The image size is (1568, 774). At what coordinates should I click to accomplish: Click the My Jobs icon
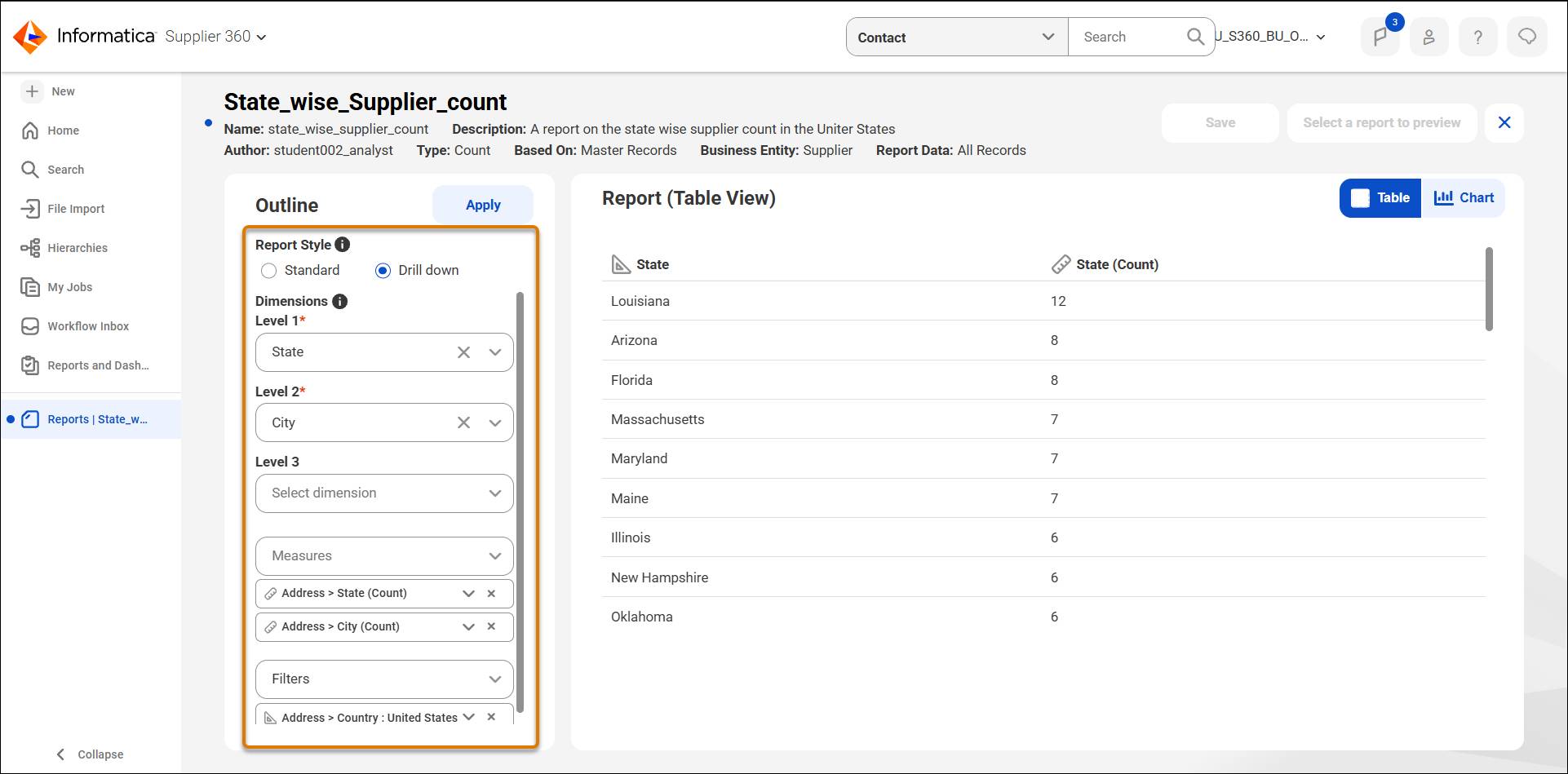[30, 287]
